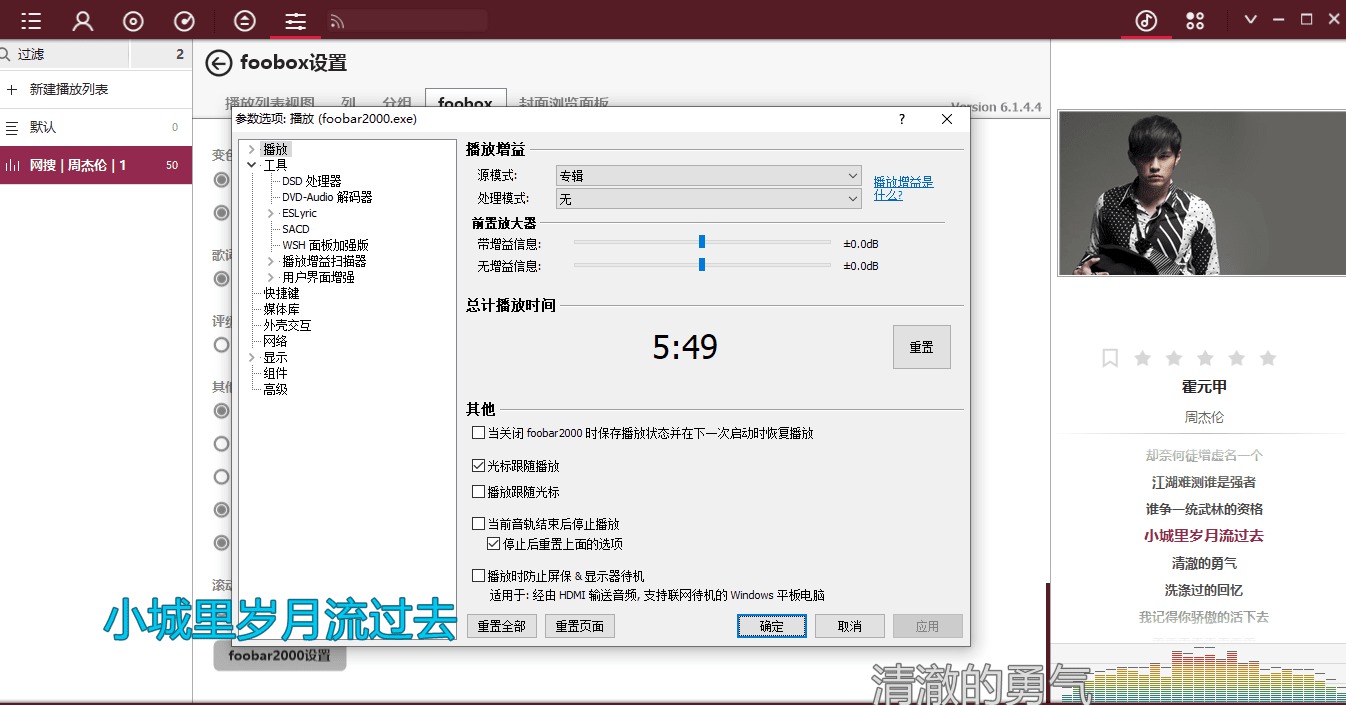Image resolution: width=1346 pixels, height=705 pixels.
Task: Select the 默认 playlist row
Action: click(96, 128)
